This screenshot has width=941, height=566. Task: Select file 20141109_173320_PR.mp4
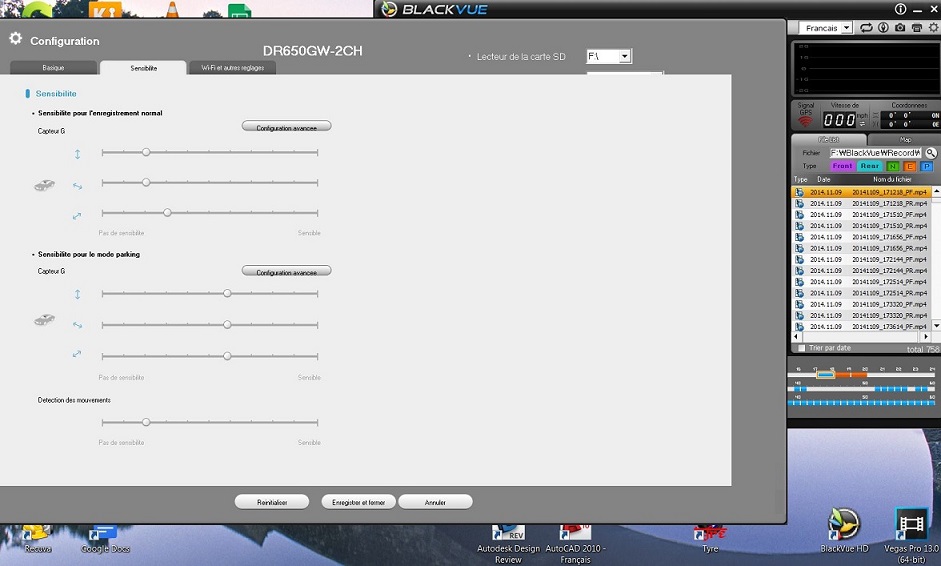pyautogui.click(x=862, y=315)
